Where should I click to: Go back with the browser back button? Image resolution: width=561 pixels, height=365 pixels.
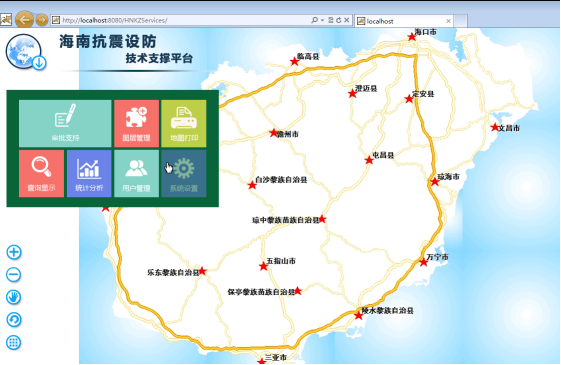pos(24,20)
